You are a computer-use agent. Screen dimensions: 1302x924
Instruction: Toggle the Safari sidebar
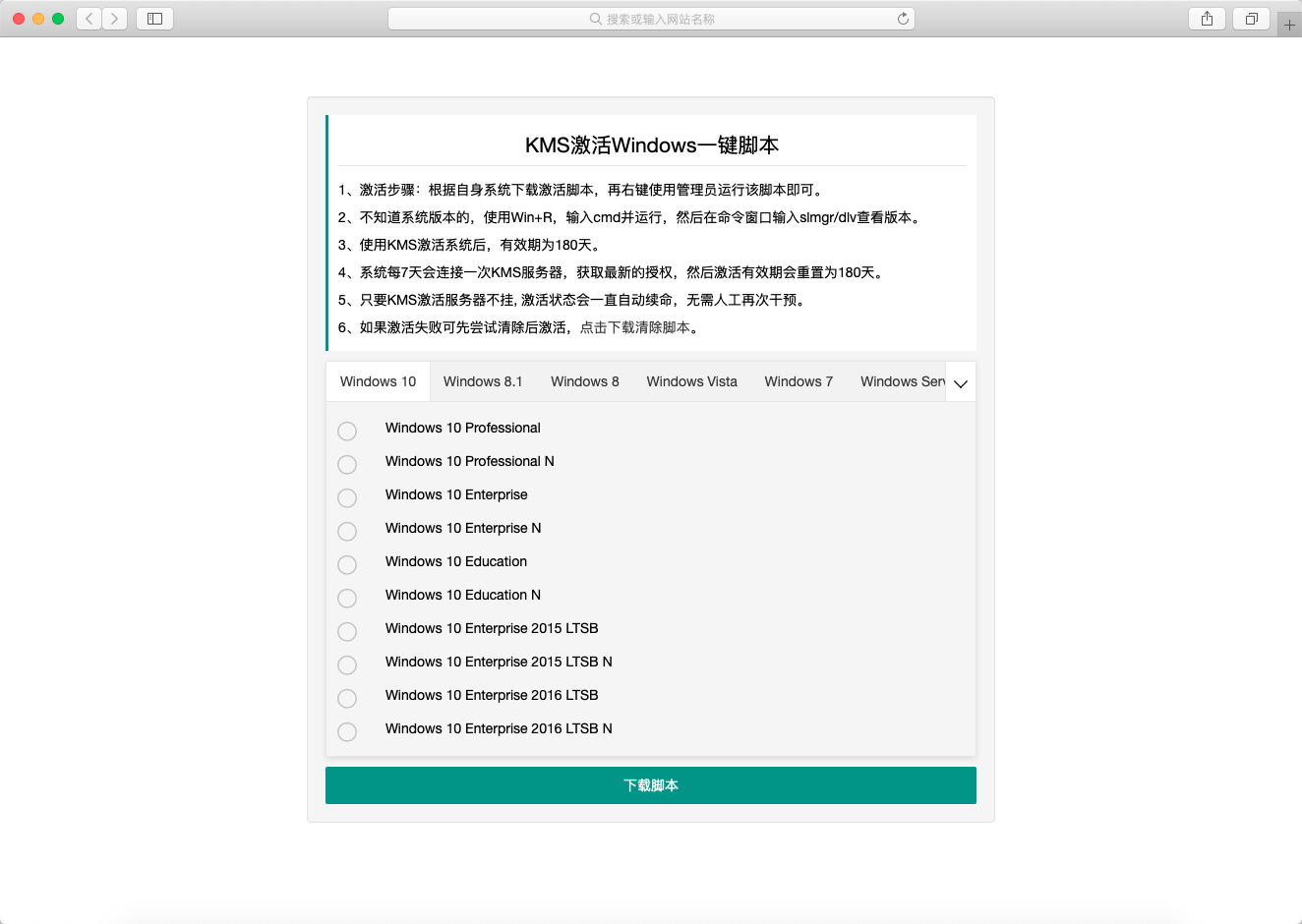pyautogui.click(x=154, y=18)
